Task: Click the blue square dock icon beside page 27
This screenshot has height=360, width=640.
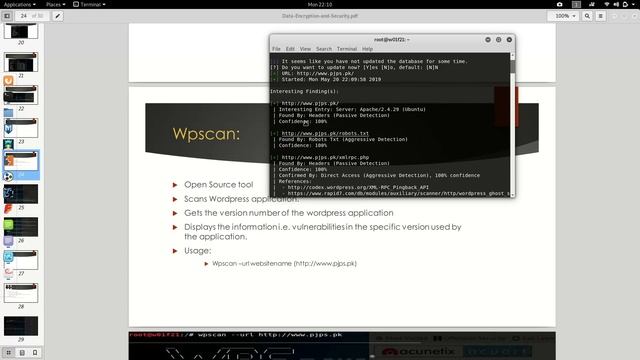Action: tap(8, 257)
